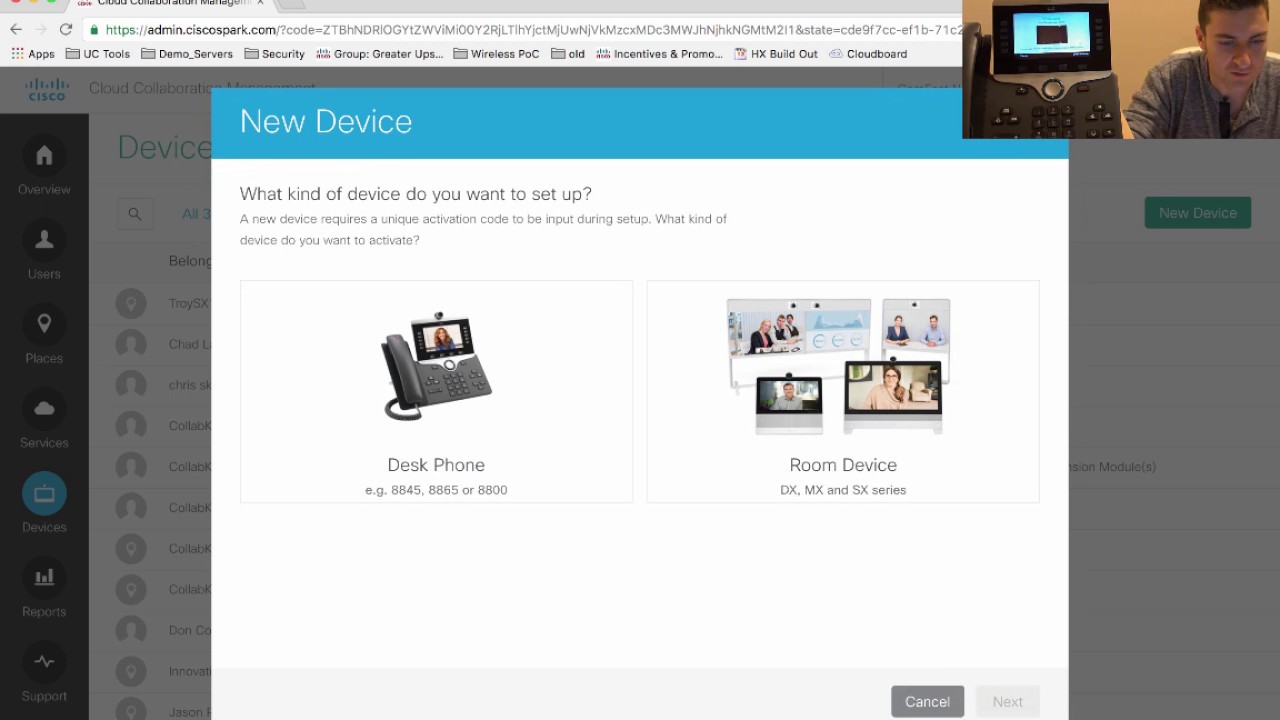Select the Room Device card

point(843,391)
